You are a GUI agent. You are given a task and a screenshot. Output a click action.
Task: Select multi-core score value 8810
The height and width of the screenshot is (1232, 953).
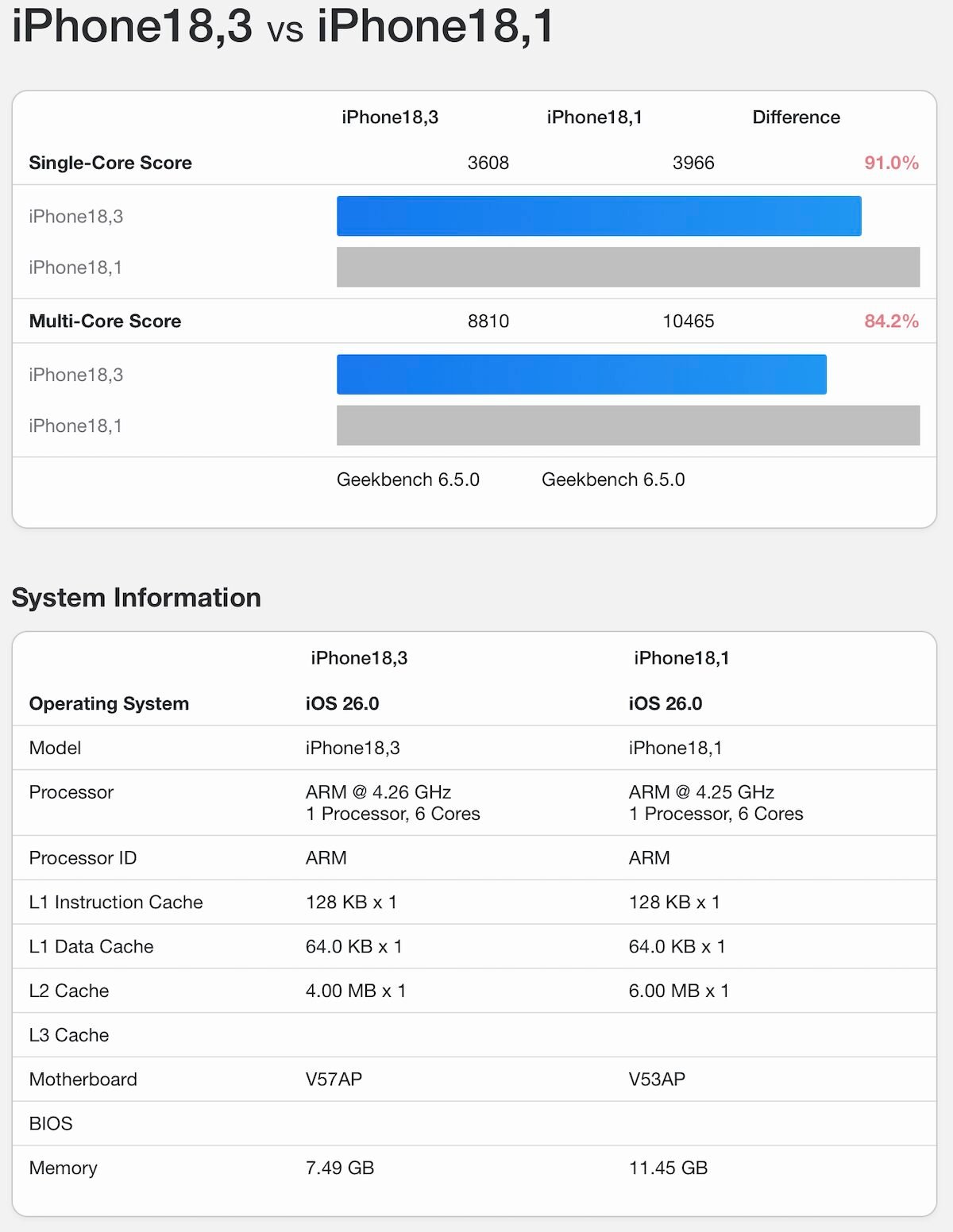coord(488,321)
